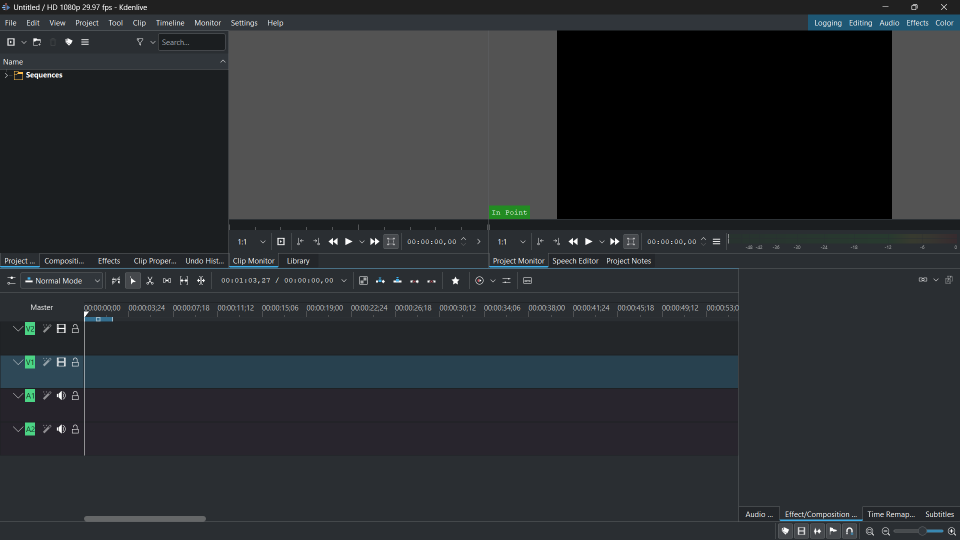Click Project Monitor set zone out icon
Viewport: 960px width, 540px height.
pyautogui.click(x=557, y=242)
